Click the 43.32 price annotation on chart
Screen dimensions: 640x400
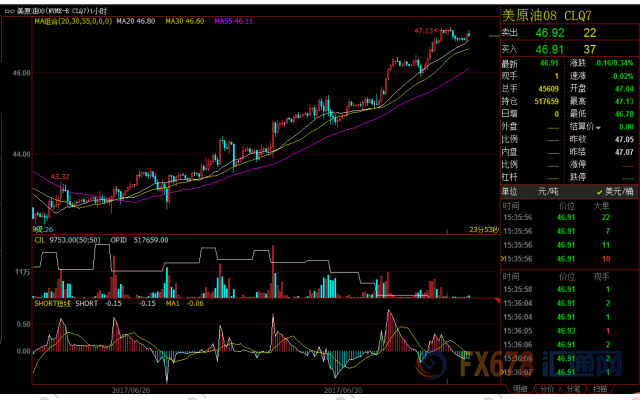click(x=60, y=177)
